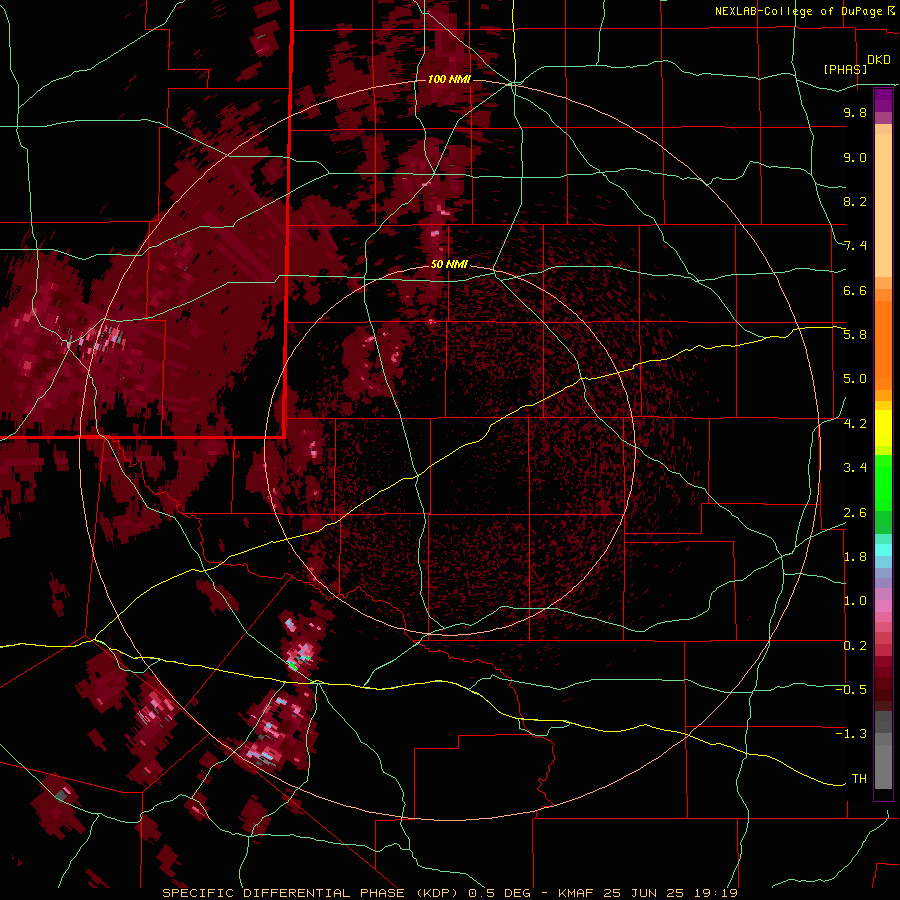The image size is (900, 900).
Task: Select the 8.2 legend value
Action: (855, 201)
